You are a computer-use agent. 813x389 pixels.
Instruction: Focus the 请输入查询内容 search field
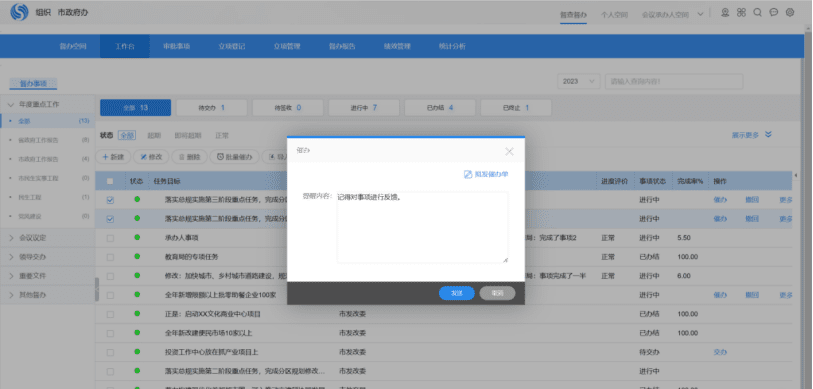(x=674, y=81)
